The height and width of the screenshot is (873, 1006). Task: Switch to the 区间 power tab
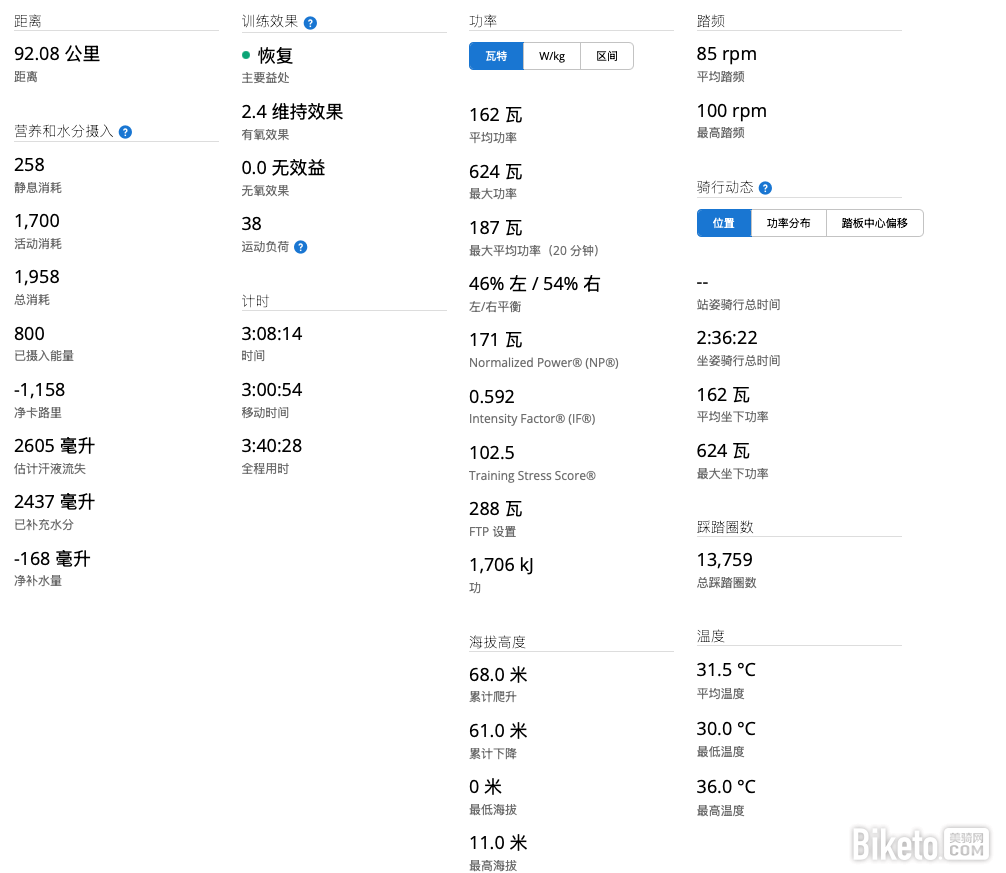607,56
